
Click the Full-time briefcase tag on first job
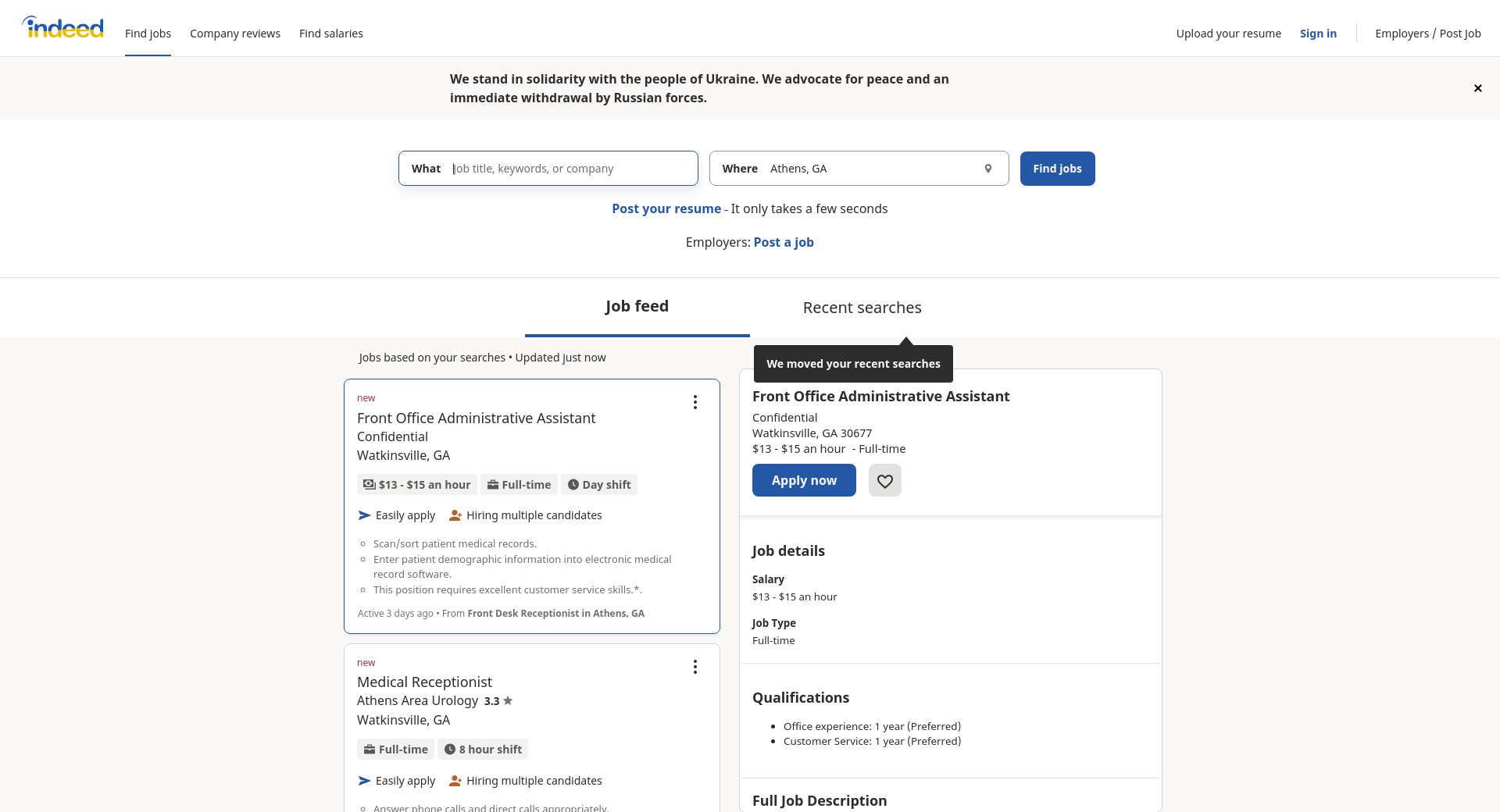tap(519, 485)
